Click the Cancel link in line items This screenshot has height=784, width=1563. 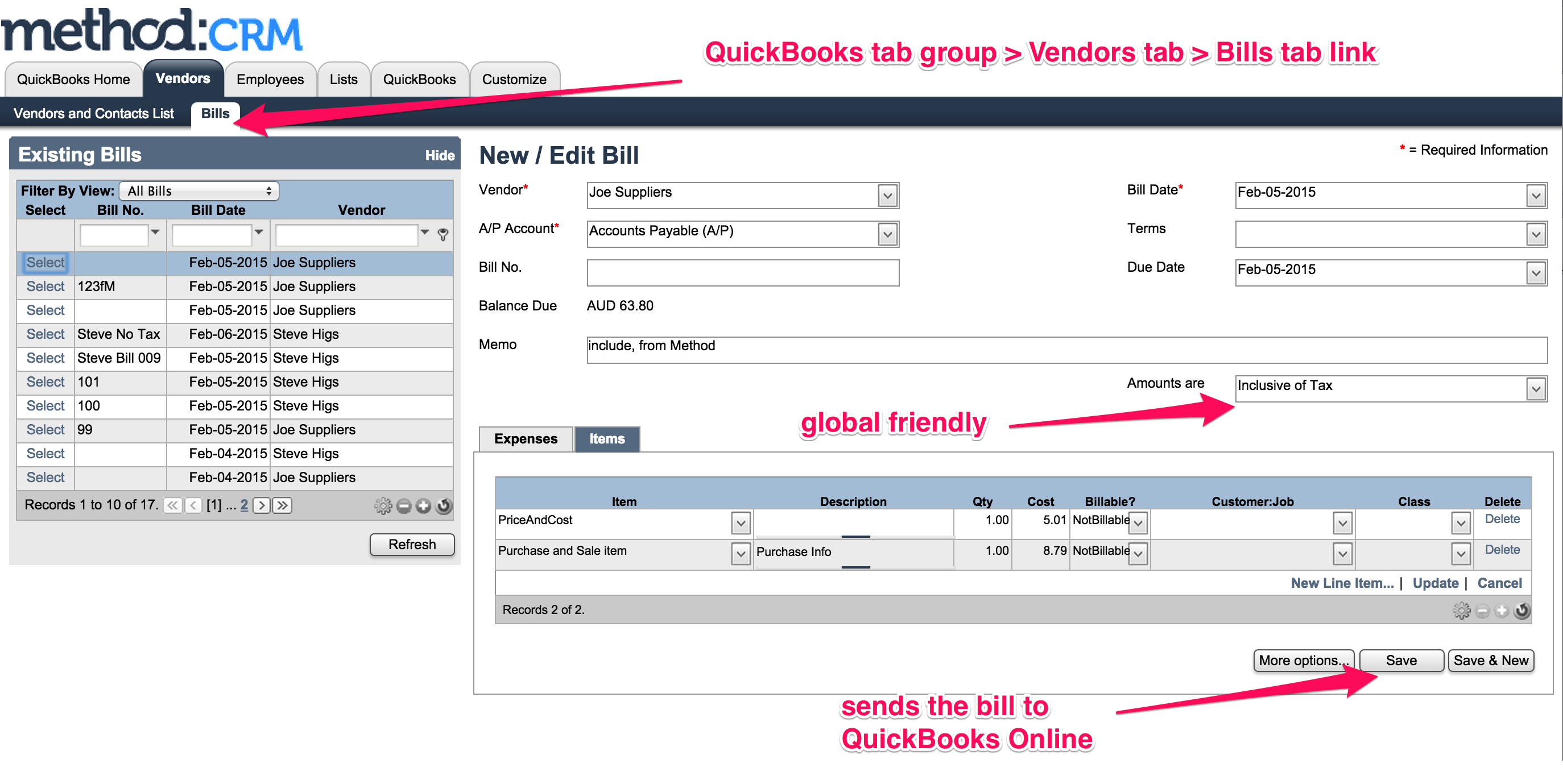1499,583
